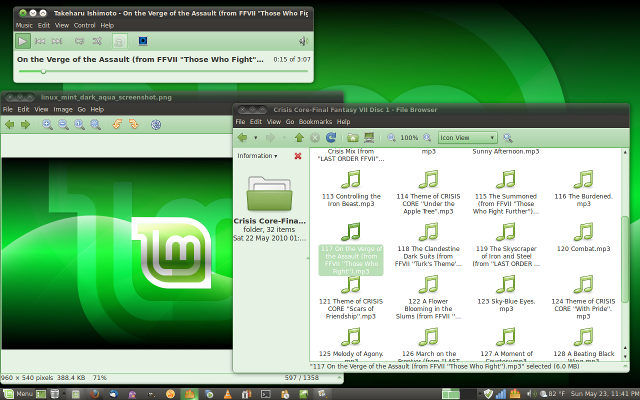640x400 pixels.
Task: Toggle the browse library button in music player
Action: [120, 41]
